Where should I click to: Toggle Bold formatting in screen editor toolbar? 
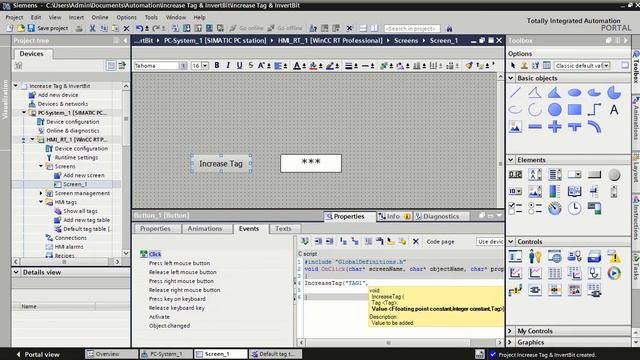click(x=217, y=65)
